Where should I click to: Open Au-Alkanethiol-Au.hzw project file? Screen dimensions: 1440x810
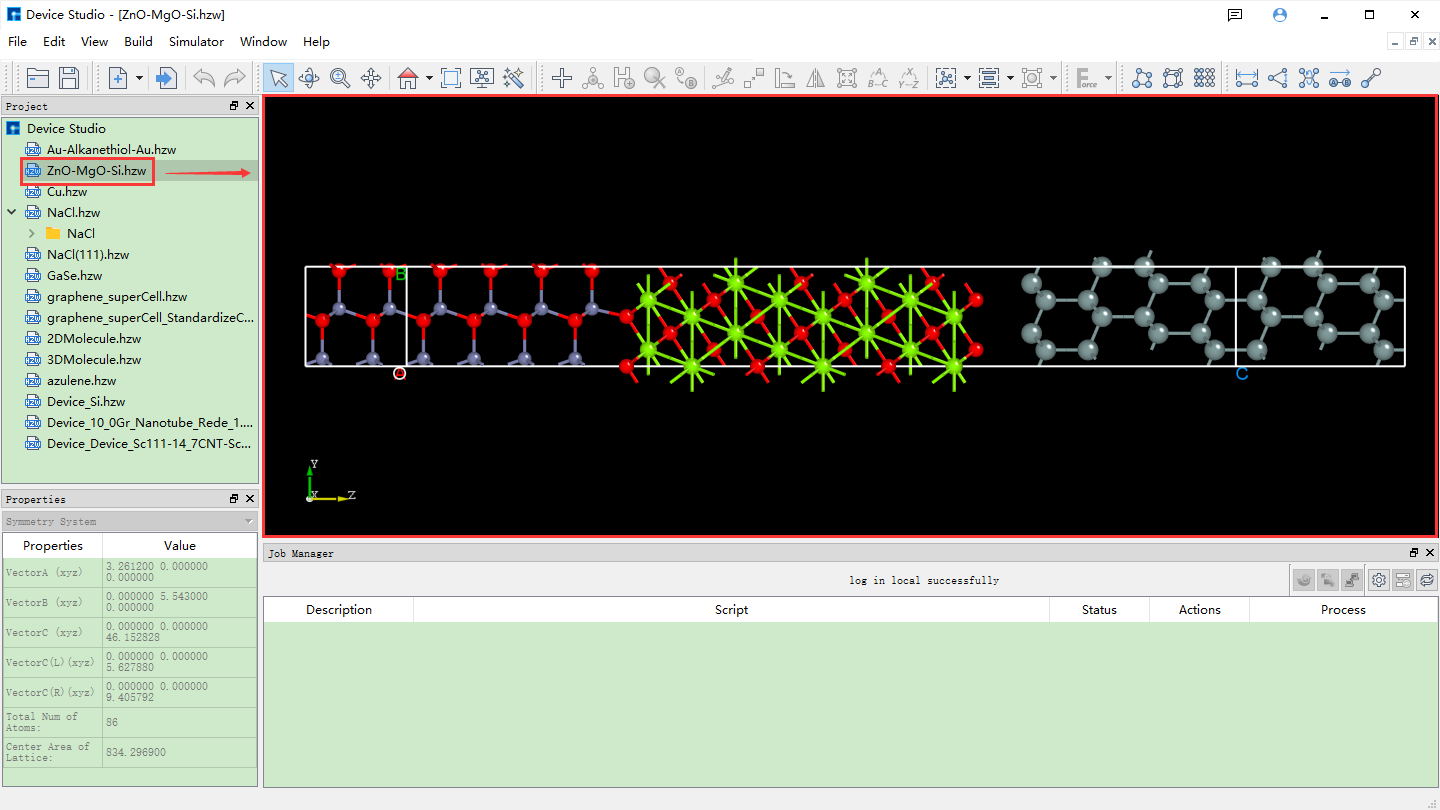(111, 150)
